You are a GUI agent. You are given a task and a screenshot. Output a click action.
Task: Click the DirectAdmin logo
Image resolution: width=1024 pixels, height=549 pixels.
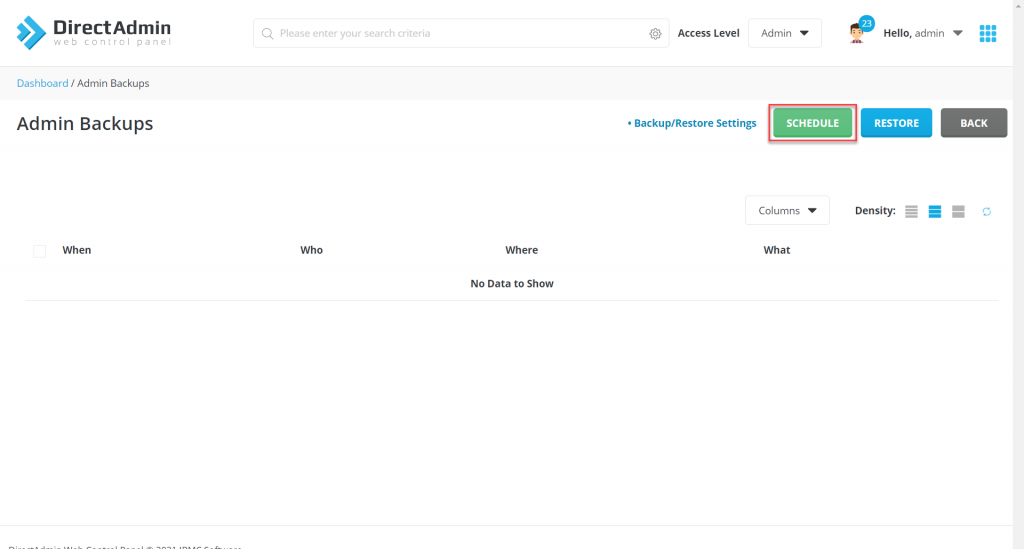[93, 33]
